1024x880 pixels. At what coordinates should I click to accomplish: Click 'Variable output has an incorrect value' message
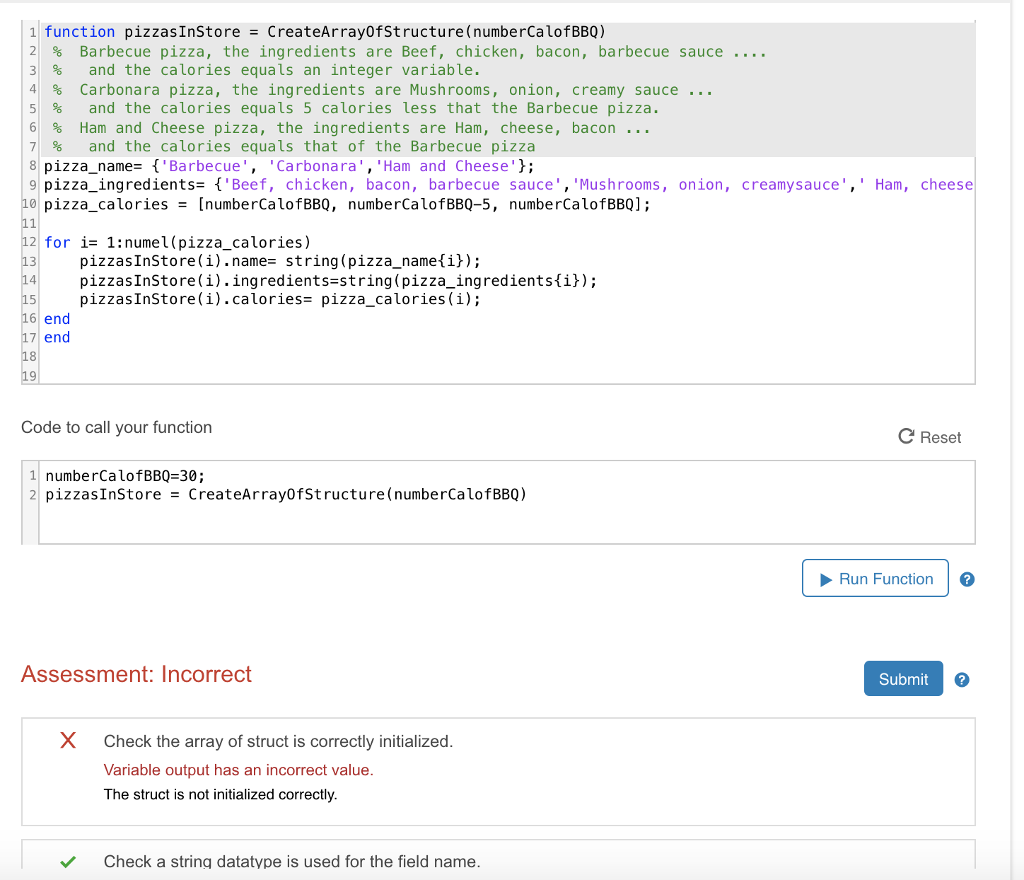coord(238,770)
